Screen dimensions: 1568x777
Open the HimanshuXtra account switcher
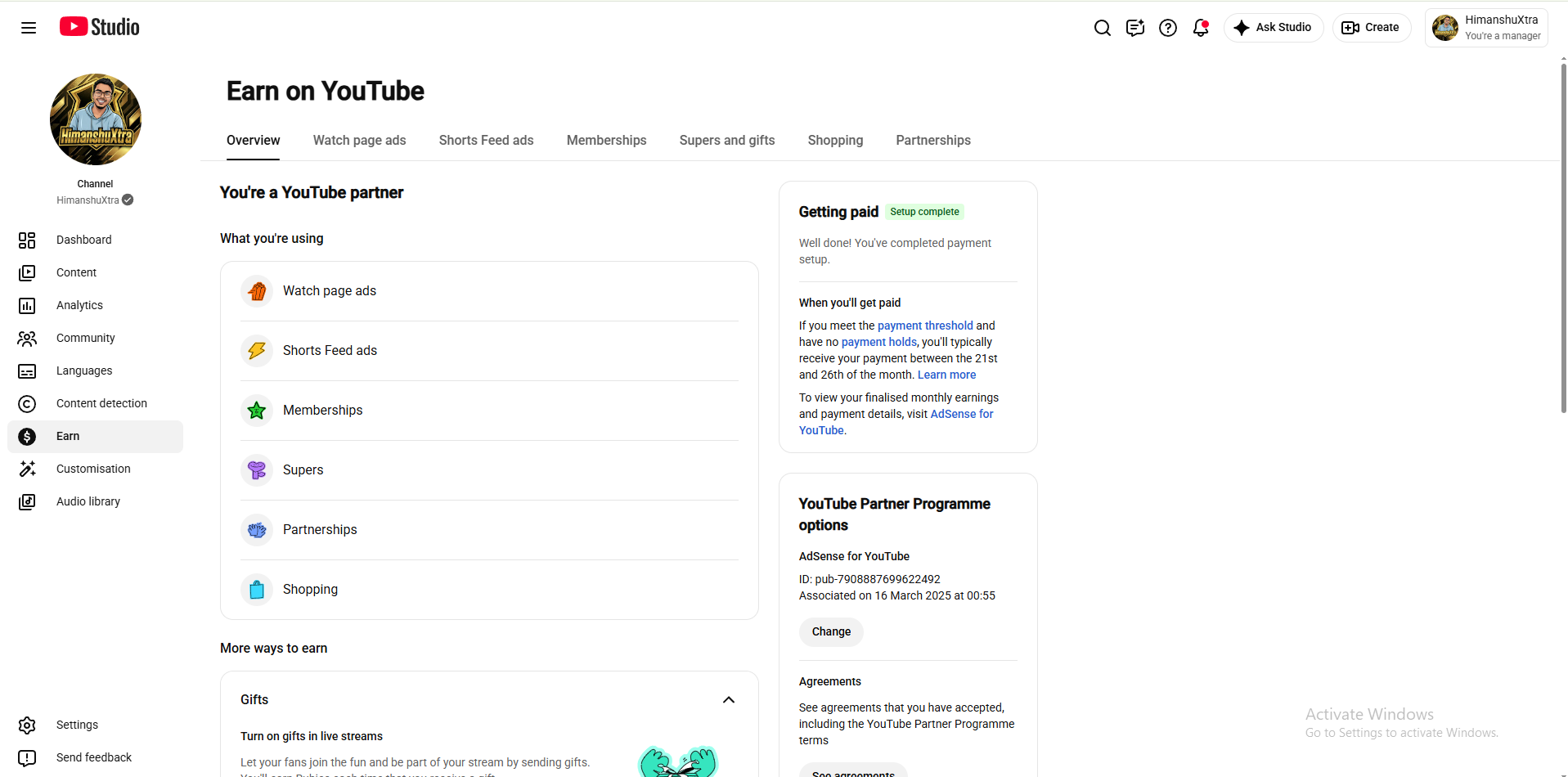pyautogui.click(x=1486, y=28)
